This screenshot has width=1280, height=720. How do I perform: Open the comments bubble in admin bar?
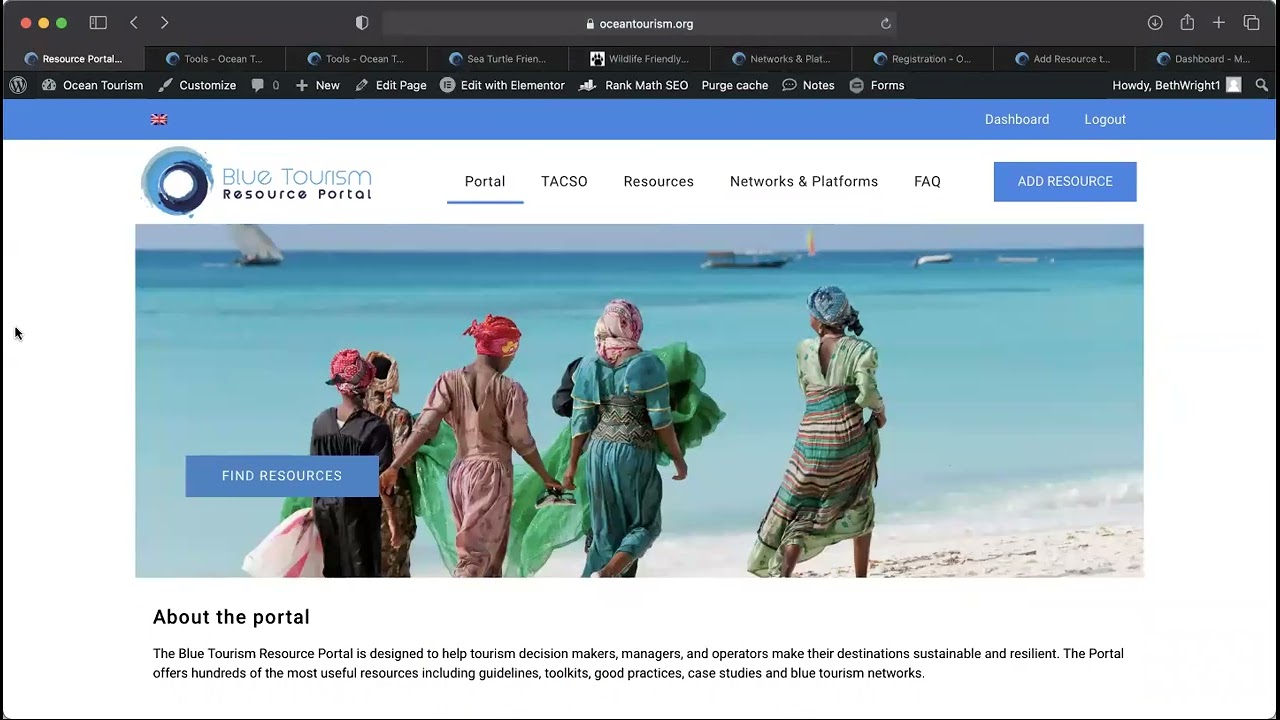tap(265, 85)
